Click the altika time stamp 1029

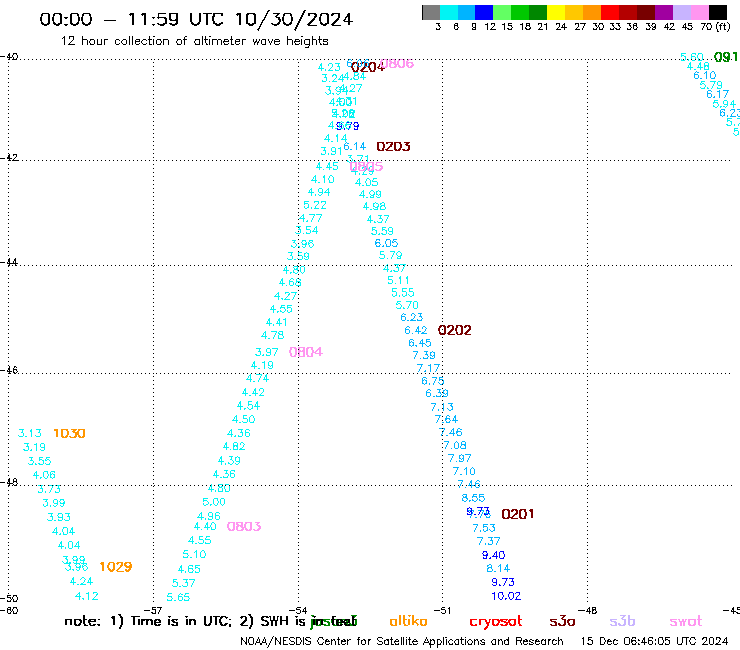tap(116, 567)
